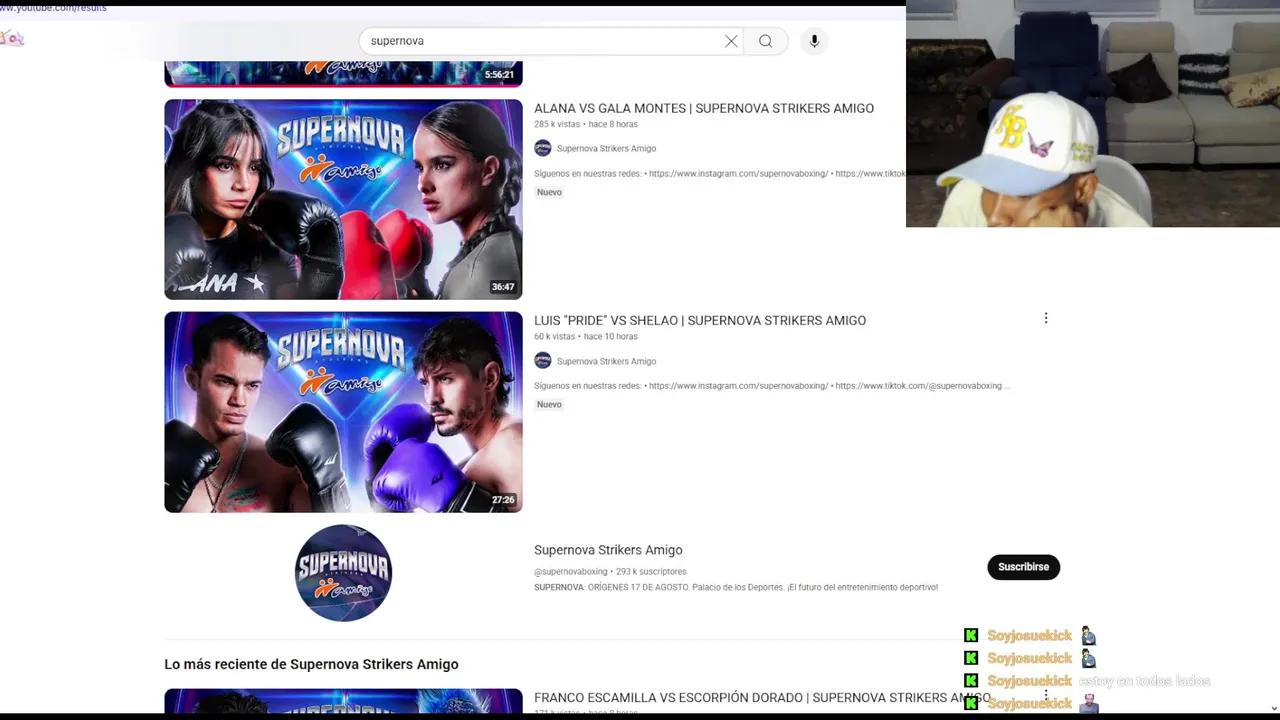Click the LUIS "PRIDE" VS SHELAO video title
Image resolution: width=1280 pixels, height=720 pixels.
click(x=700, y=320)
